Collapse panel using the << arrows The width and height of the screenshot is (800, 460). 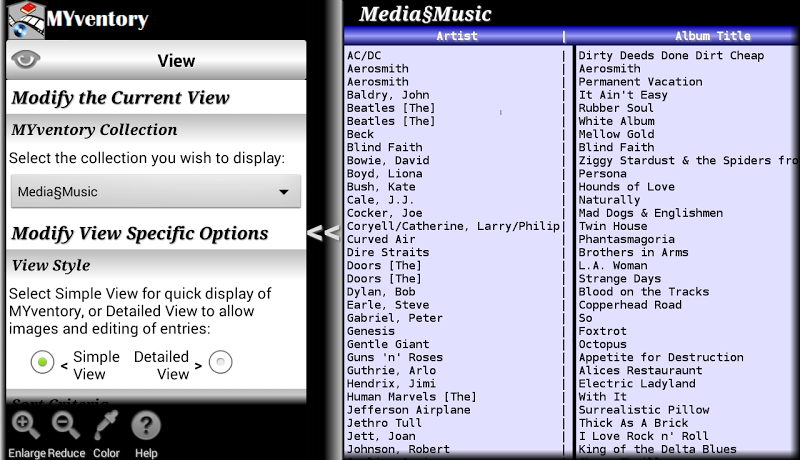point(323,233)
